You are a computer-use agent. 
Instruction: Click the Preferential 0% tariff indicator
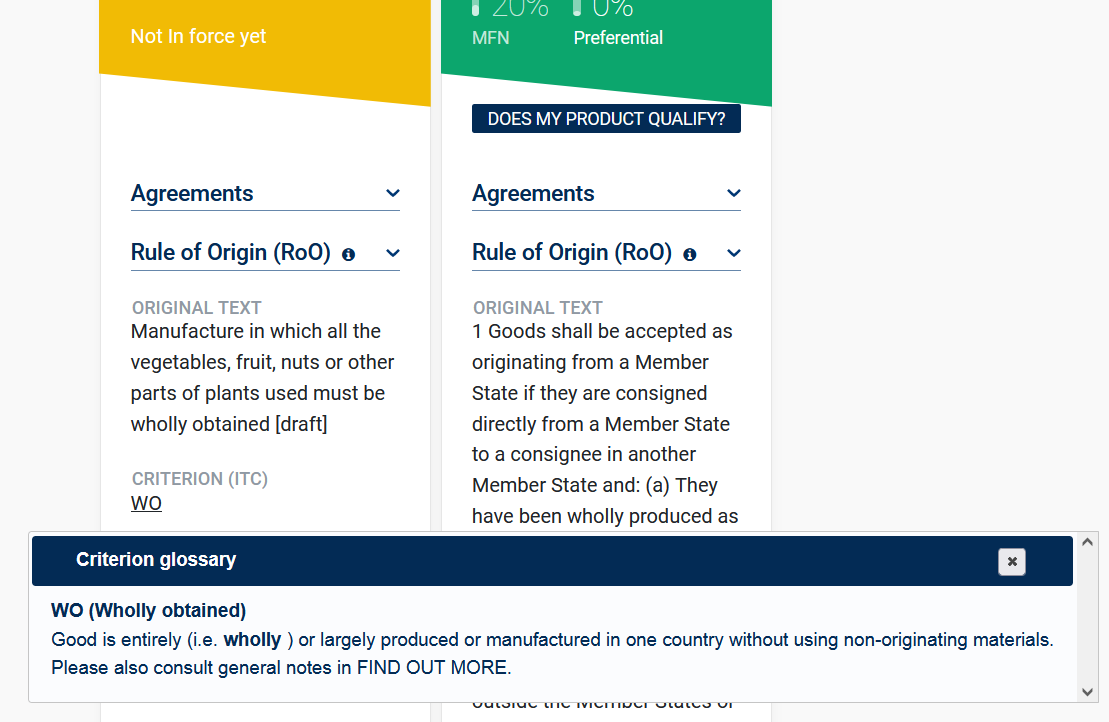coord(604,10)
